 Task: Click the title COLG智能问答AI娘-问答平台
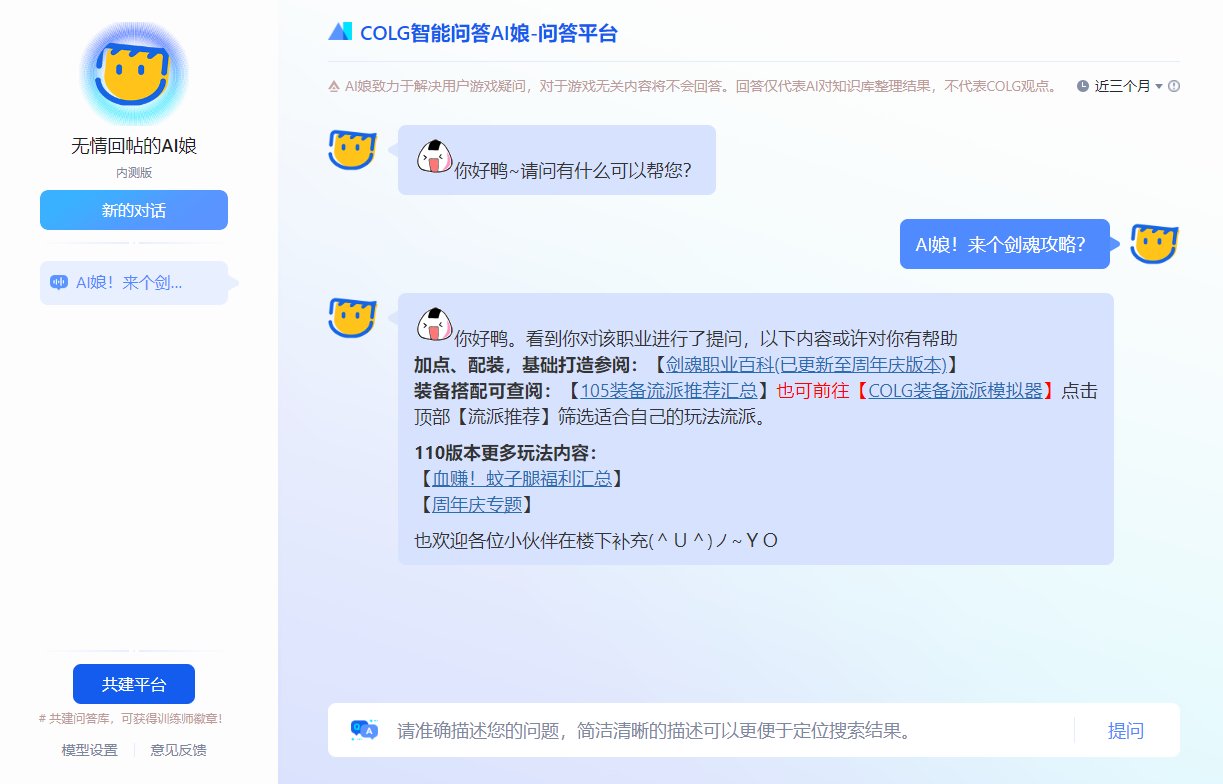[489, 33]
